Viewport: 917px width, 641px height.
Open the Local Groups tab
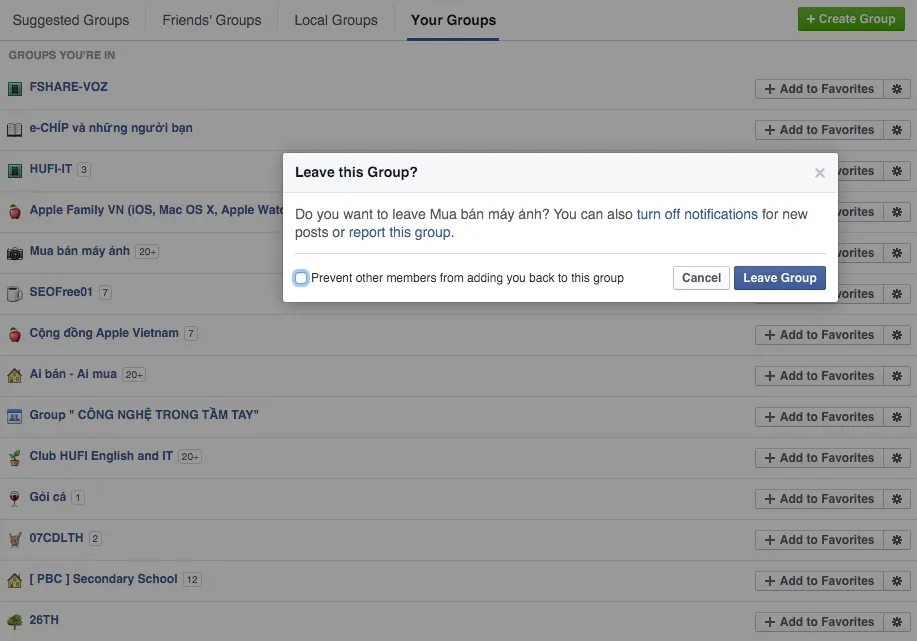coord(335,19)
